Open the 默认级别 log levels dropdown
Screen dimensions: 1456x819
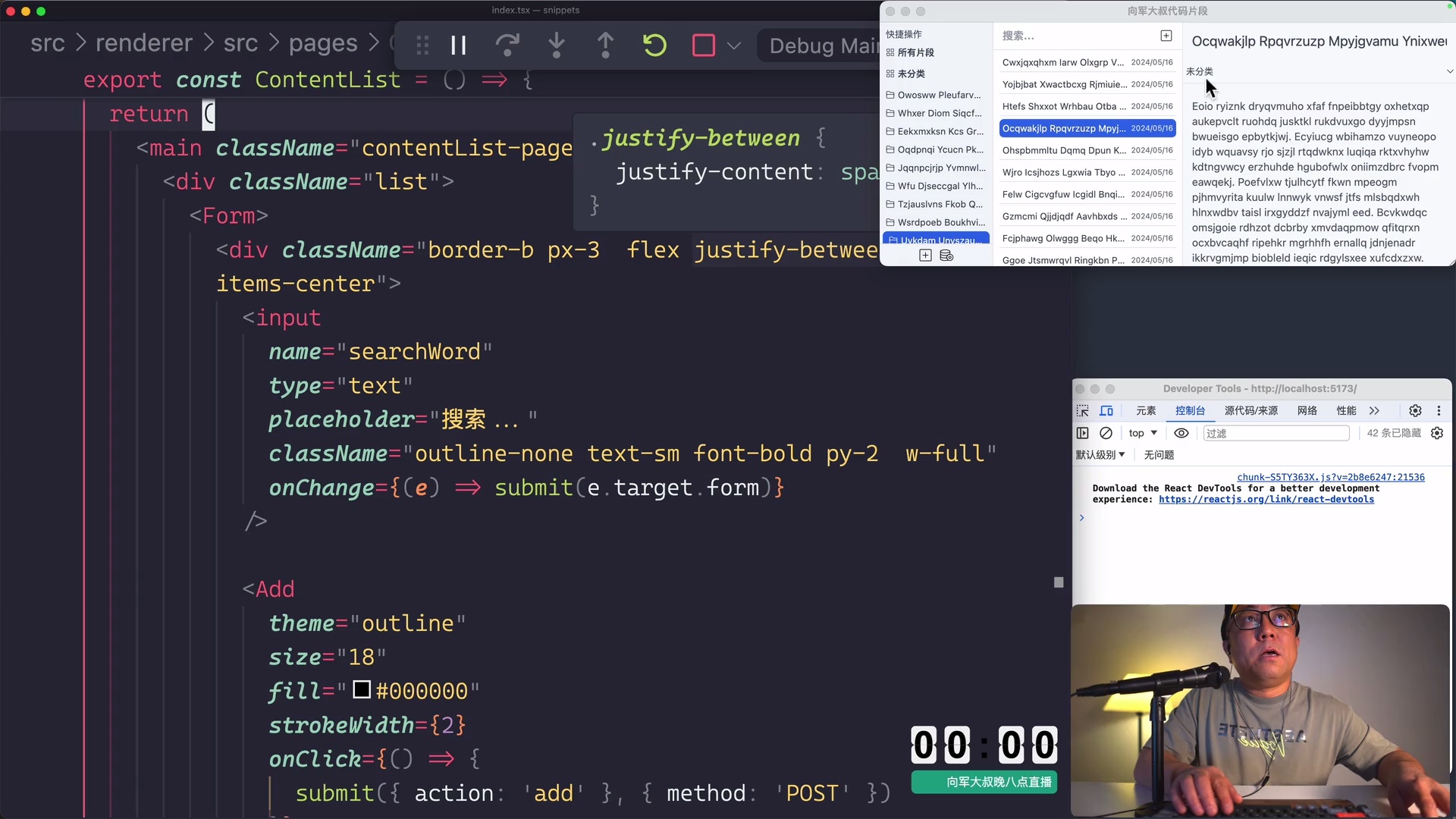coord(1100,455)
